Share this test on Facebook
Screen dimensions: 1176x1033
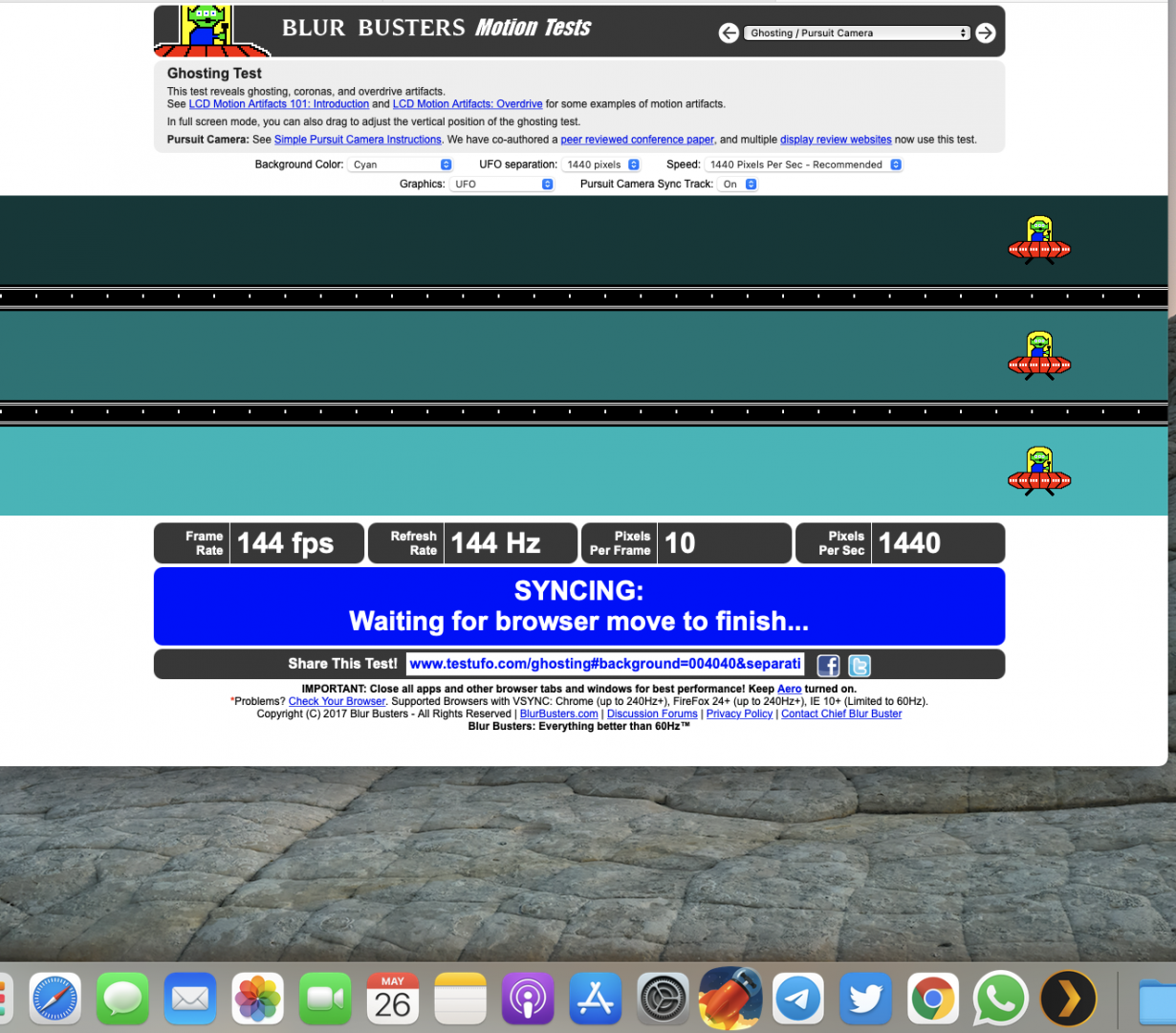click(828, 666)
